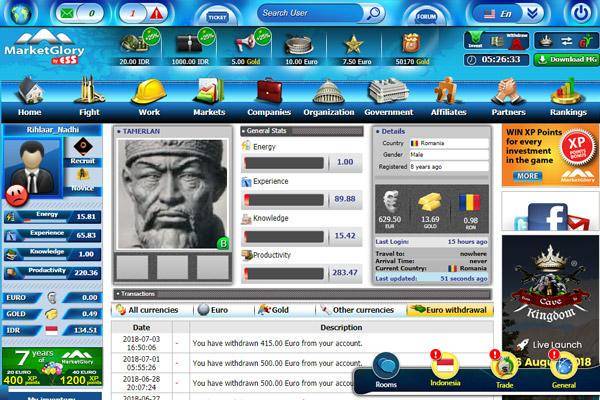Click the sidebar Experience 65.83 bar
Screen dimensions: 600x400
(x=52, y=235)
